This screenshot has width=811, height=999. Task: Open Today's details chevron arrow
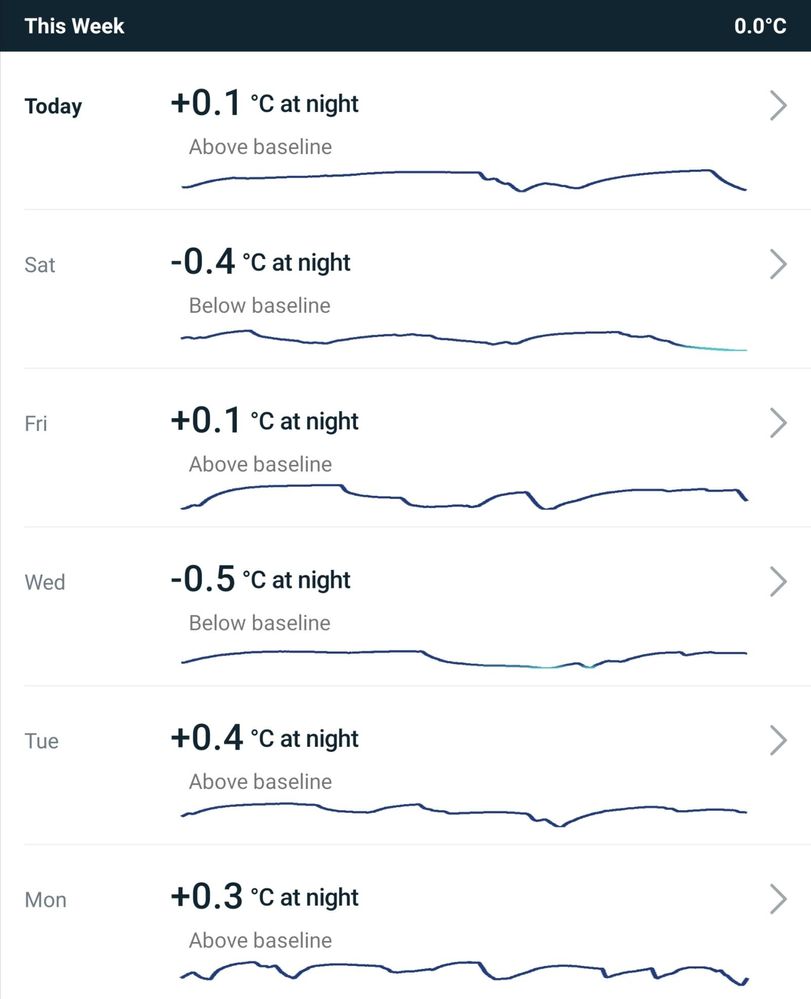778,105
